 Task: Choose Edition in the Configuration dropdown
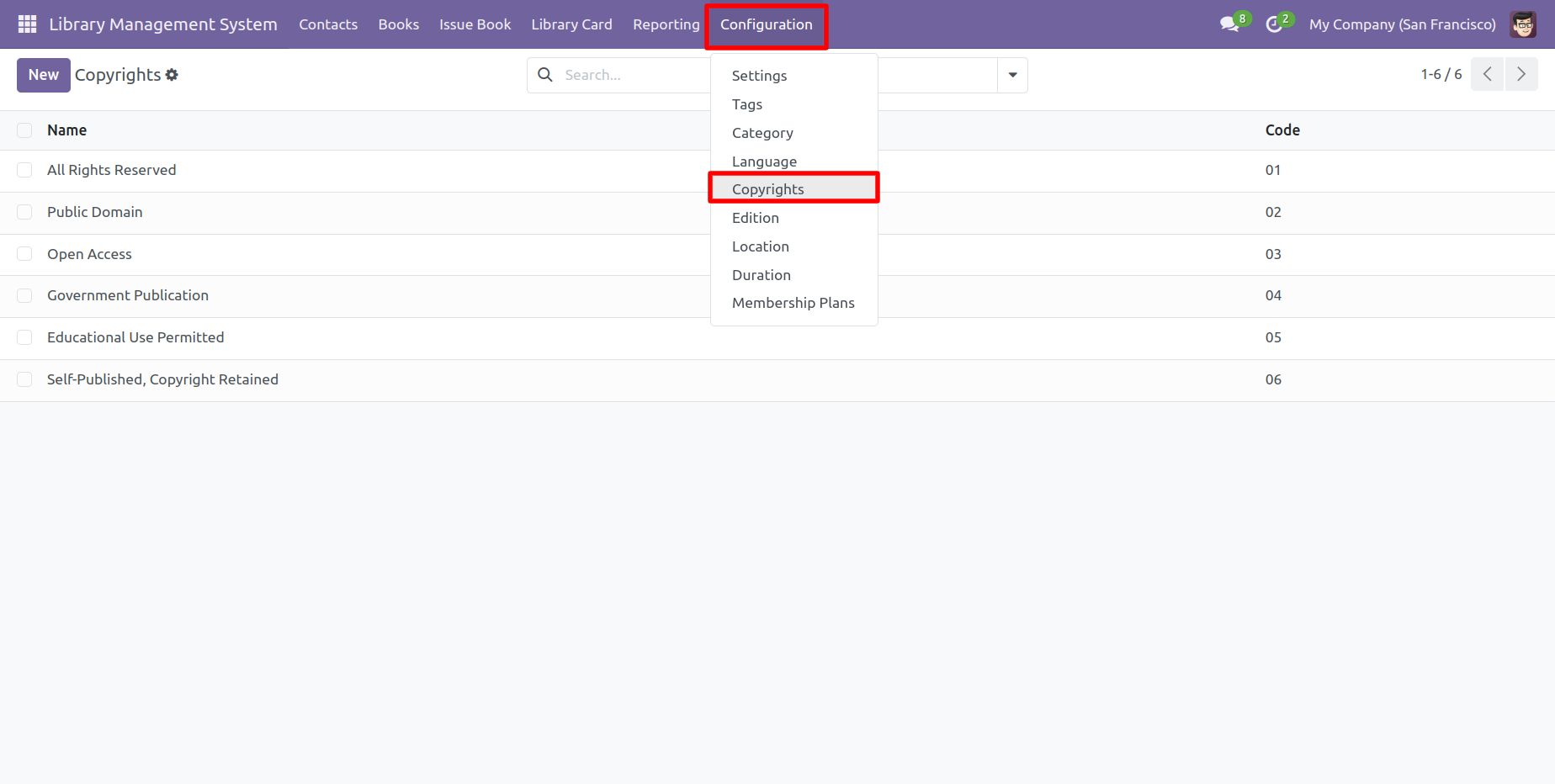coord(755,218)
